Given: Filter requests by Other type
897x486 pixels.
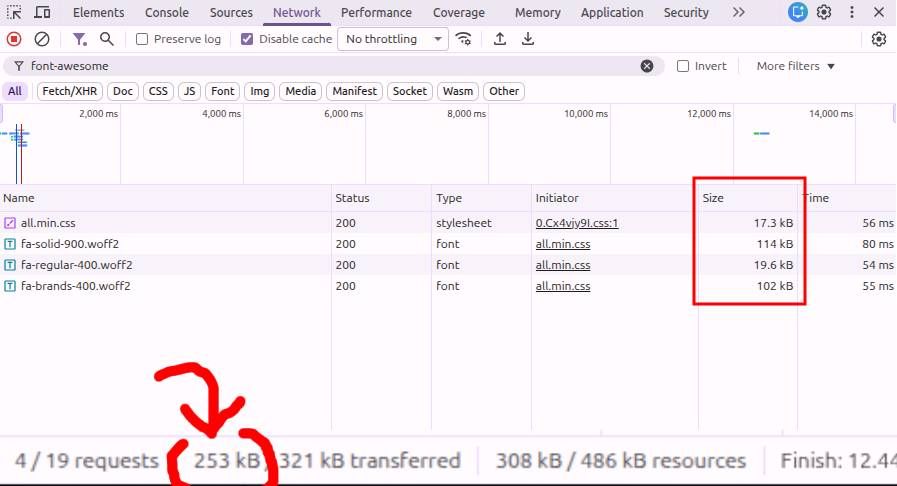Looking at the screenshot, I should coord(503,91).
